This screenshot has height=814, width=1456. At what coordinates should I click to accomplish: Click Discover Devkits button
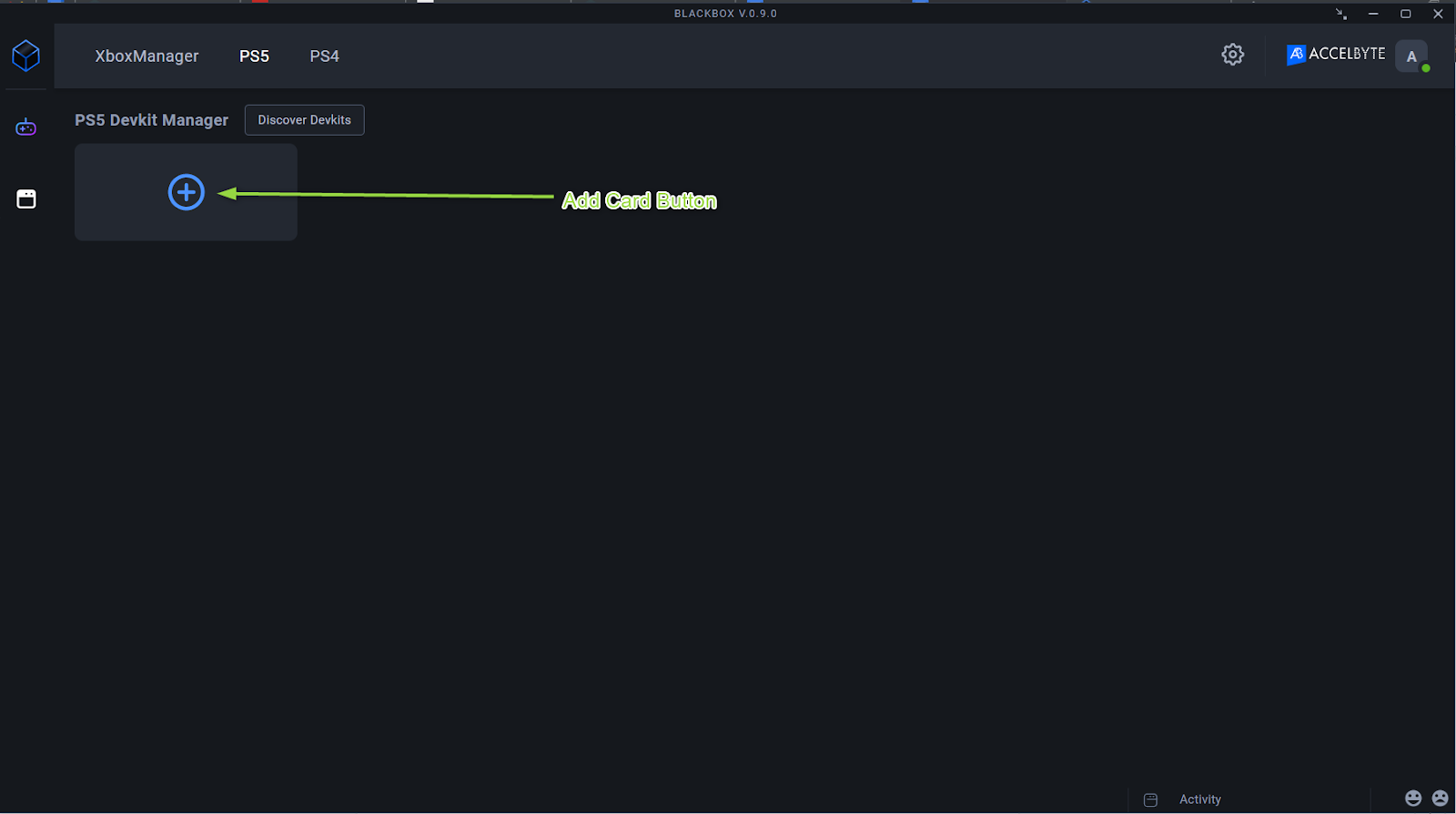(x=305, y=120)
